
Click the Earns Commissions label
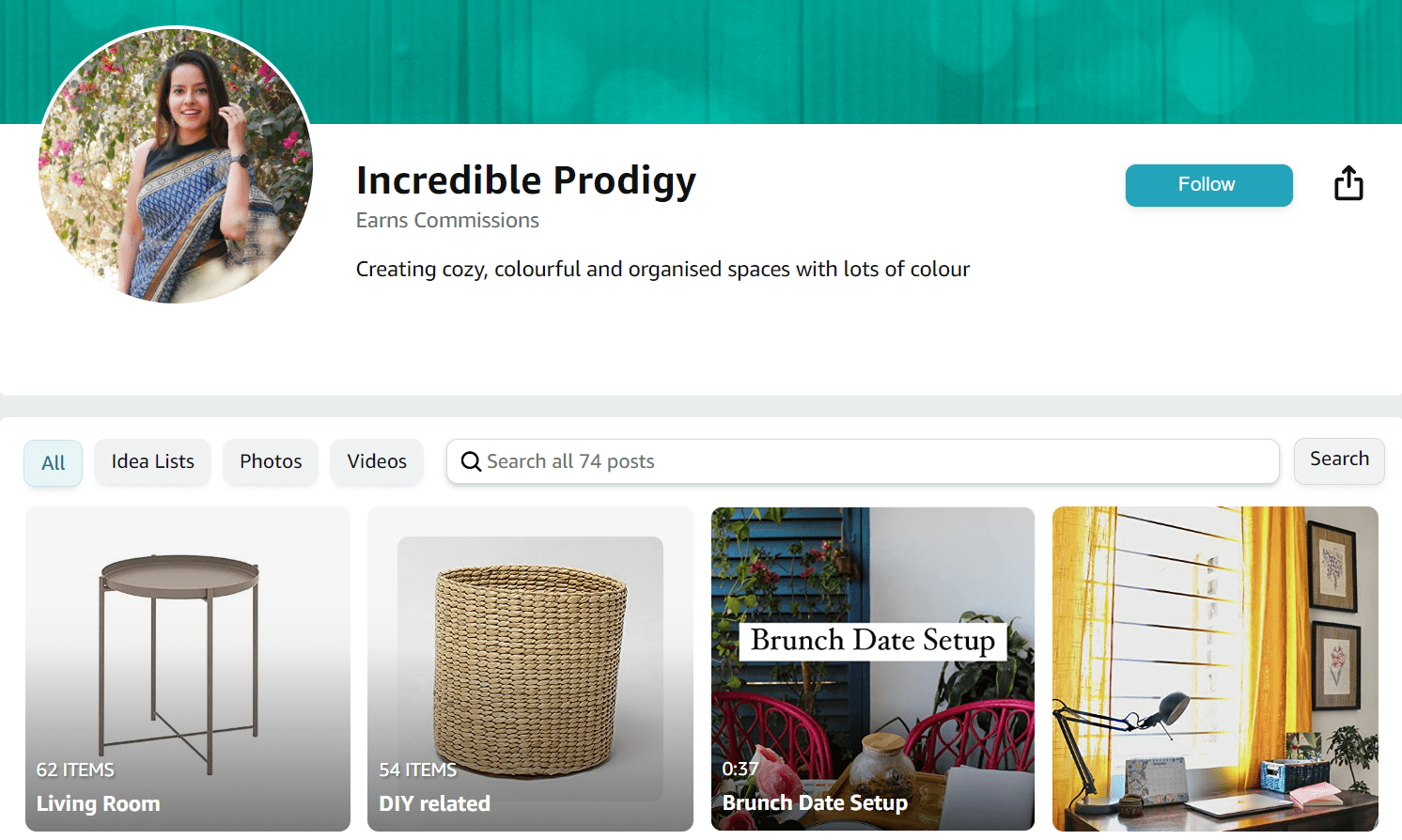447,220
